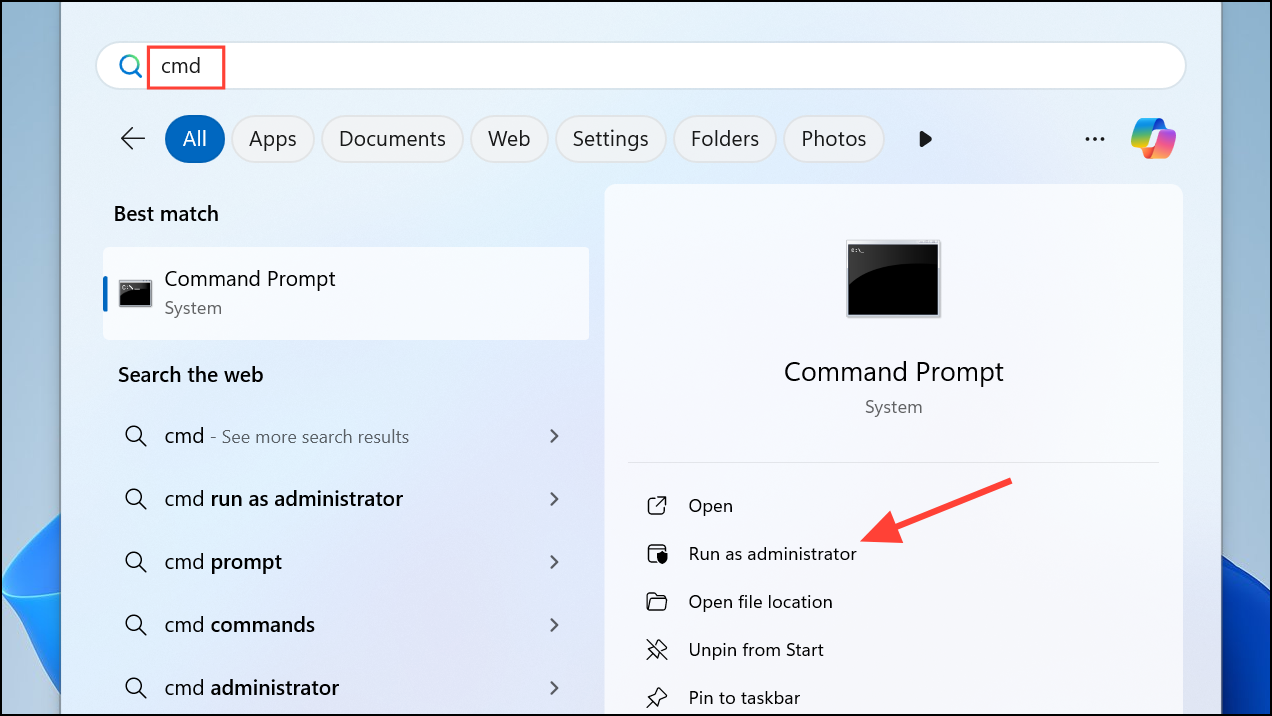1272x716 pixels.
Task: Select the Command Prompt best match result
Action: [x=346, y=293]
